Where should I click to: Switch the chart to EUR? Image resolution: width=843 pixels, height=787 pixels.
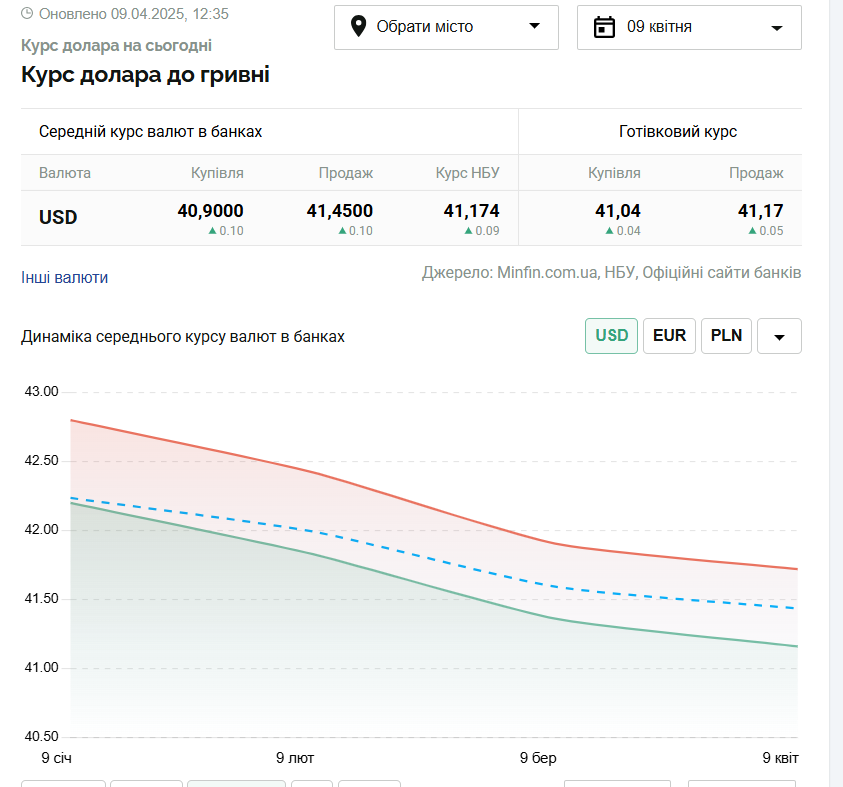coord(669,336)
